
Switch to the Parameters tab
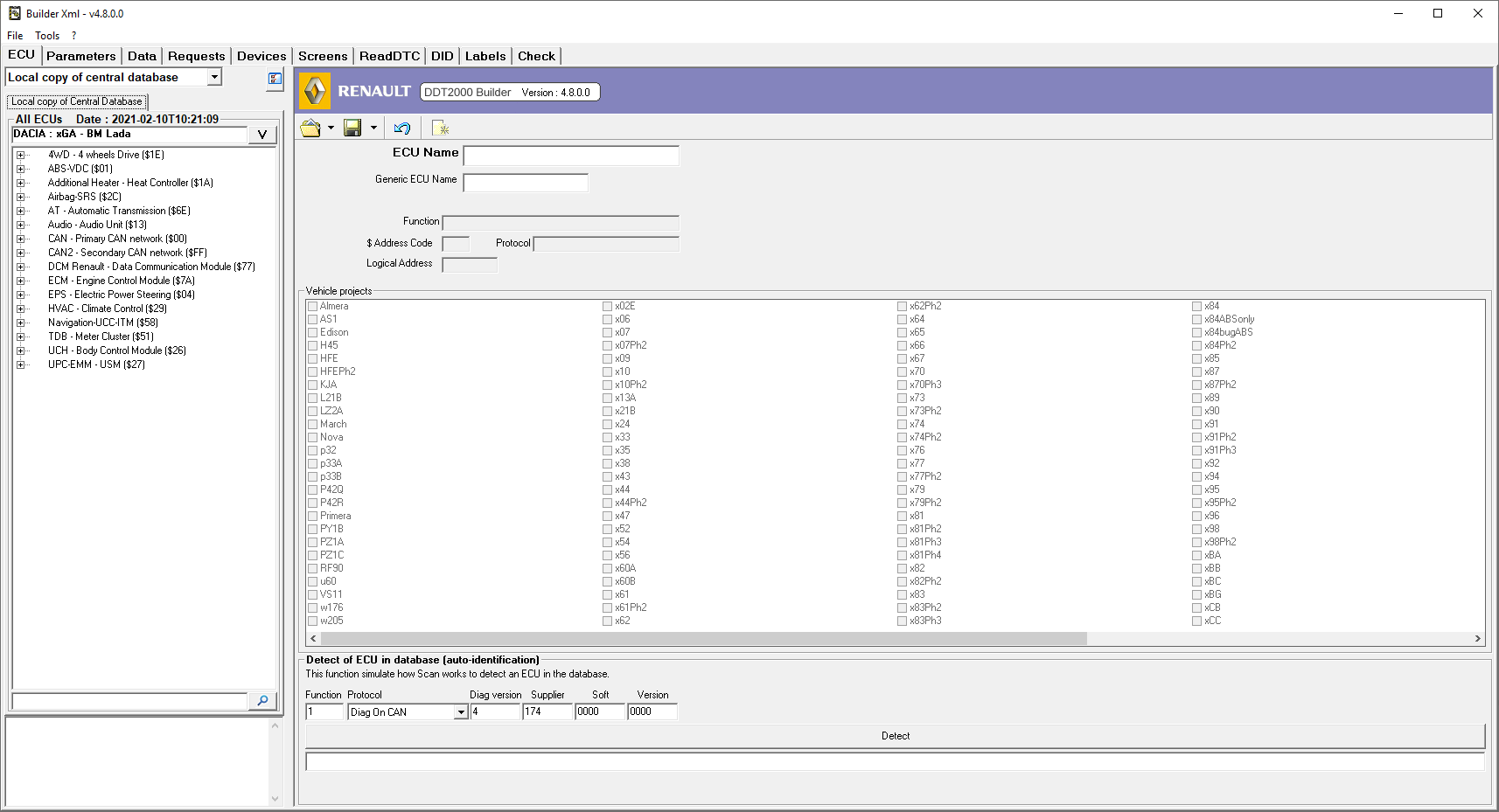coord(80,56)
